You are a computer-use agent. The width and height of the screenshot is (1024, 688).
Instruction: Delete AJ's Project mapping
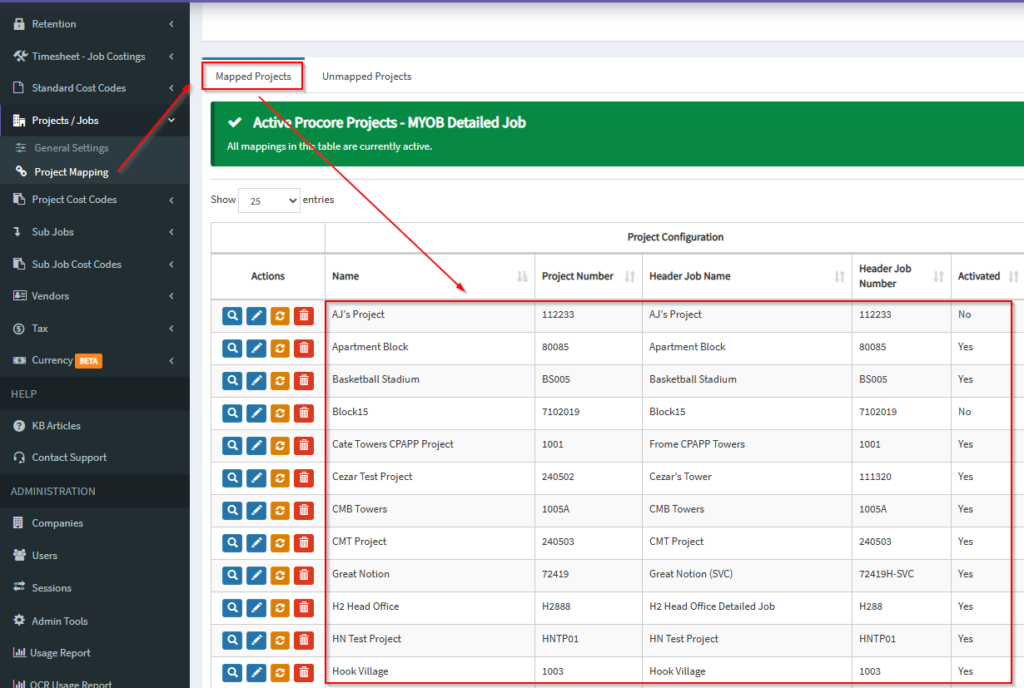click(304, 316)
